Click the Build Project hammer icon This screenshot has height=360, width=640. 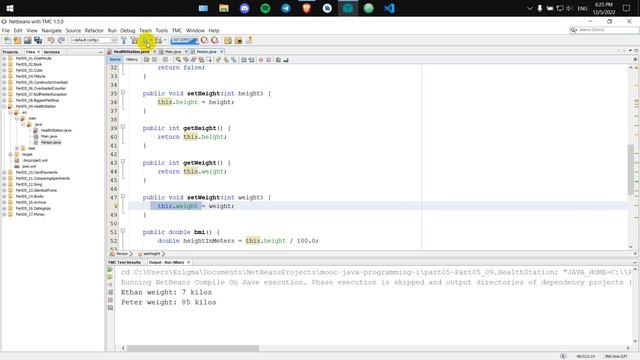click(x=124, y=40)
